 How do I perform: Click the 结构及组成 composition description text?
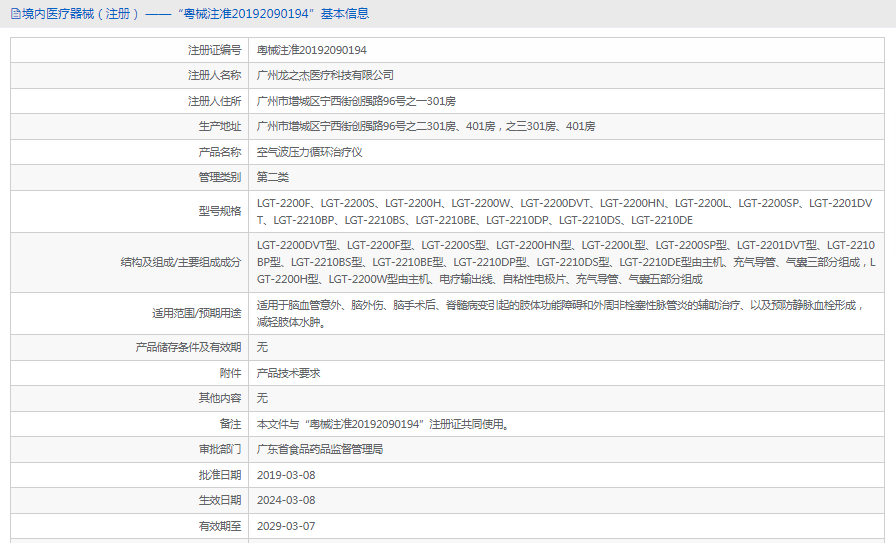[565, 262]
